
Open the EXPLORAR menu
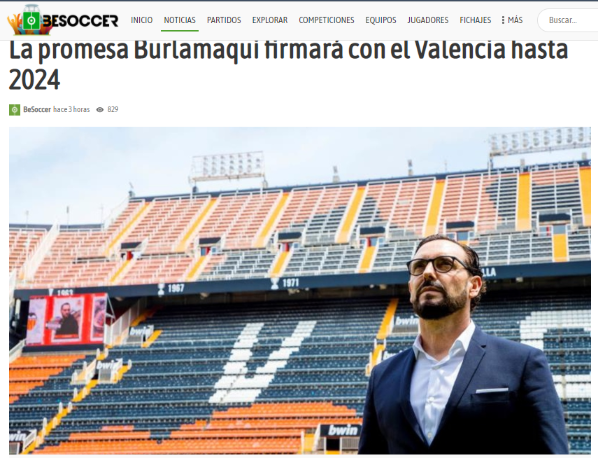270,20
